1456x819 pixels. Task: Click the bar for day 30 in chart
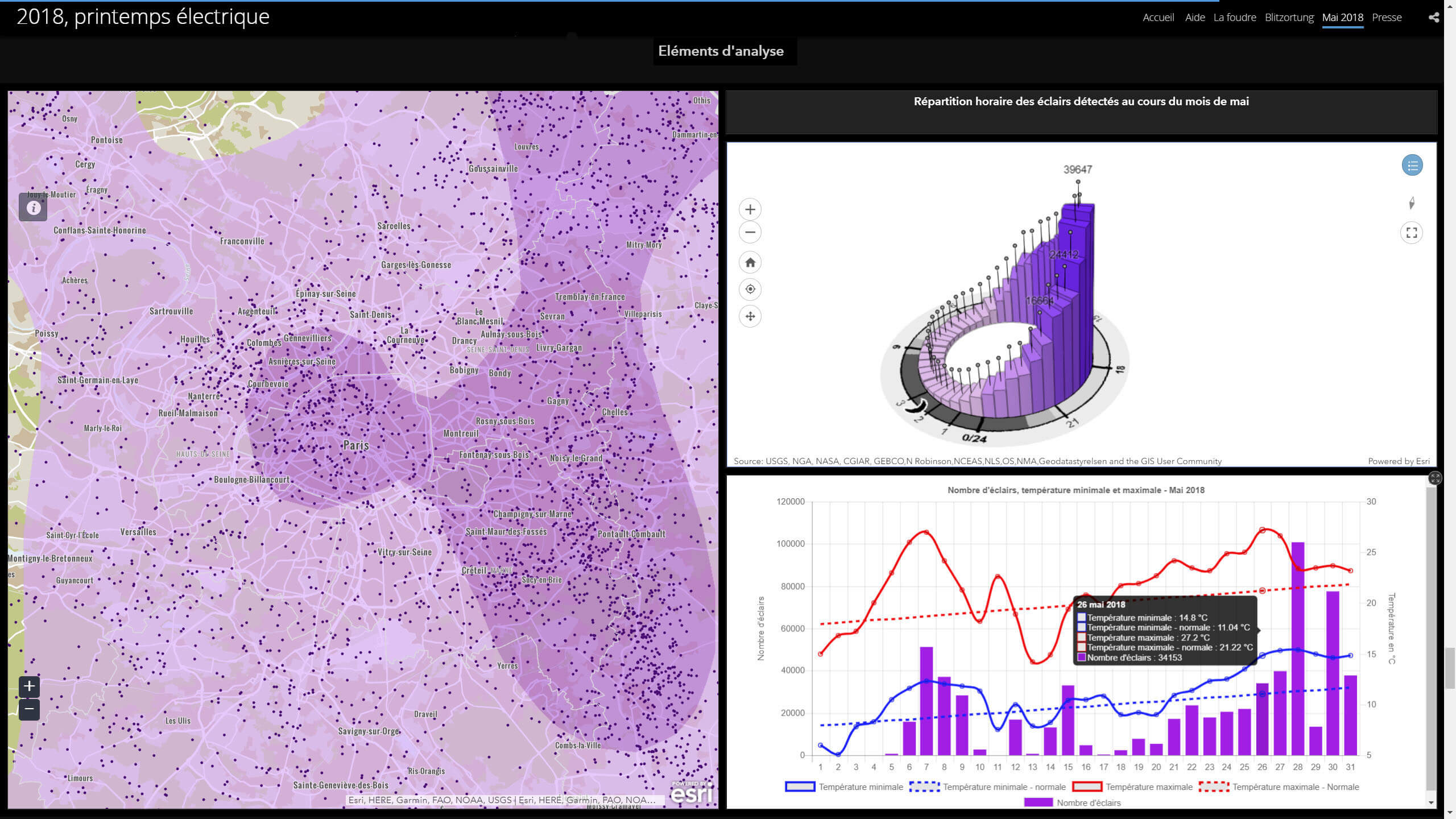click(1333, 673)
